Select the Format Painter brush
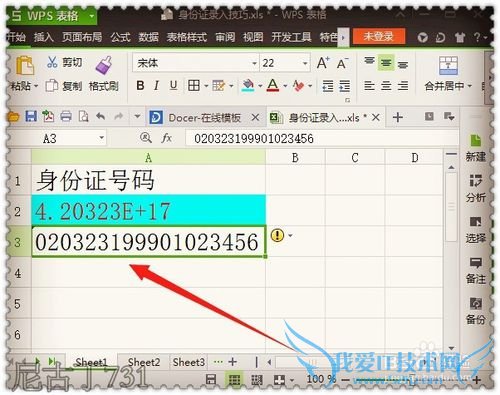 pyautogui.click(x=104, y=65)
